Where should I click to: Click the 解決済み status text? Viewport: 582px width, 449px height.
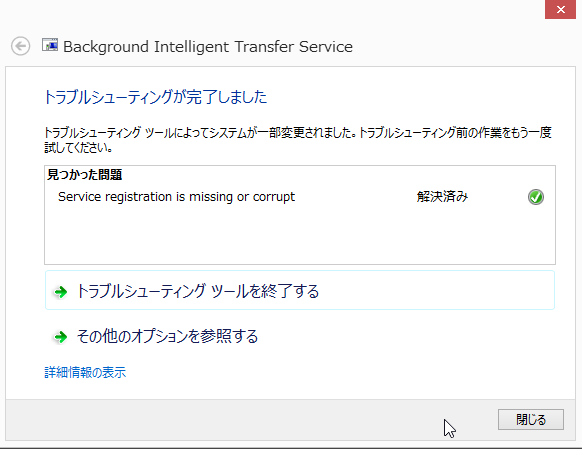pyautogui.click(x=442, y=197)
